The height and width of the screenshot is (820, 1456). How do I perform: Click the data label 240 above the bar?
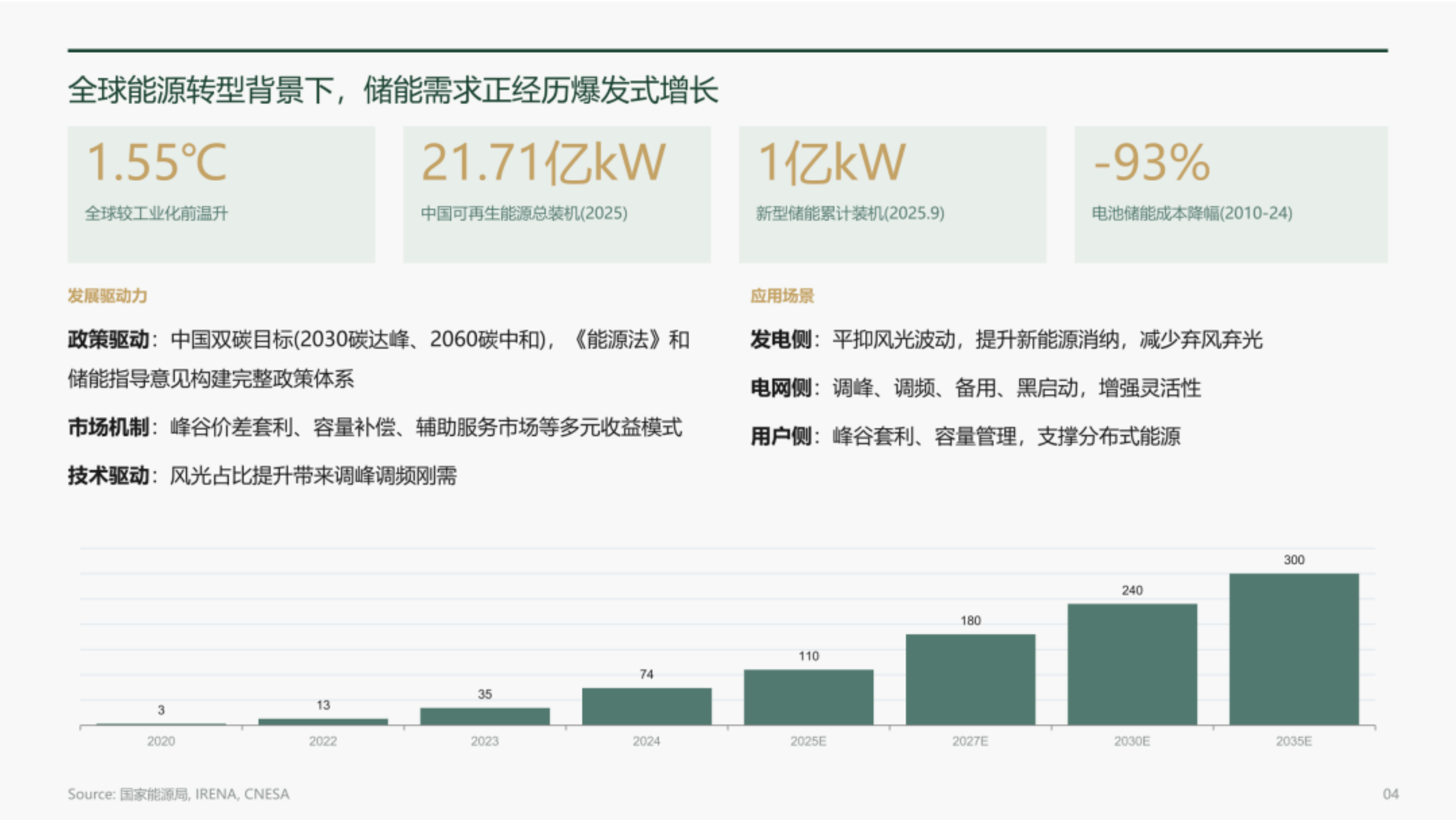point(1132,590)
